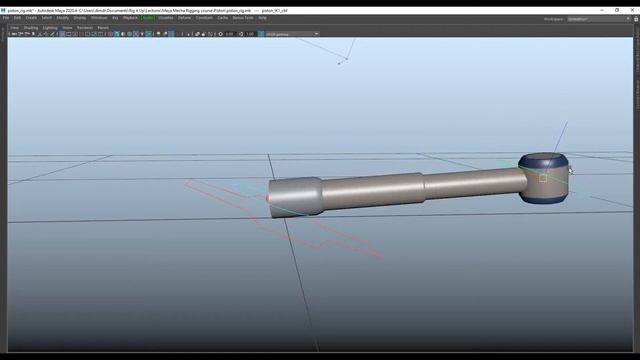Select the dark blue piston cap
640x360 pixels.
(x=543, y=160)
